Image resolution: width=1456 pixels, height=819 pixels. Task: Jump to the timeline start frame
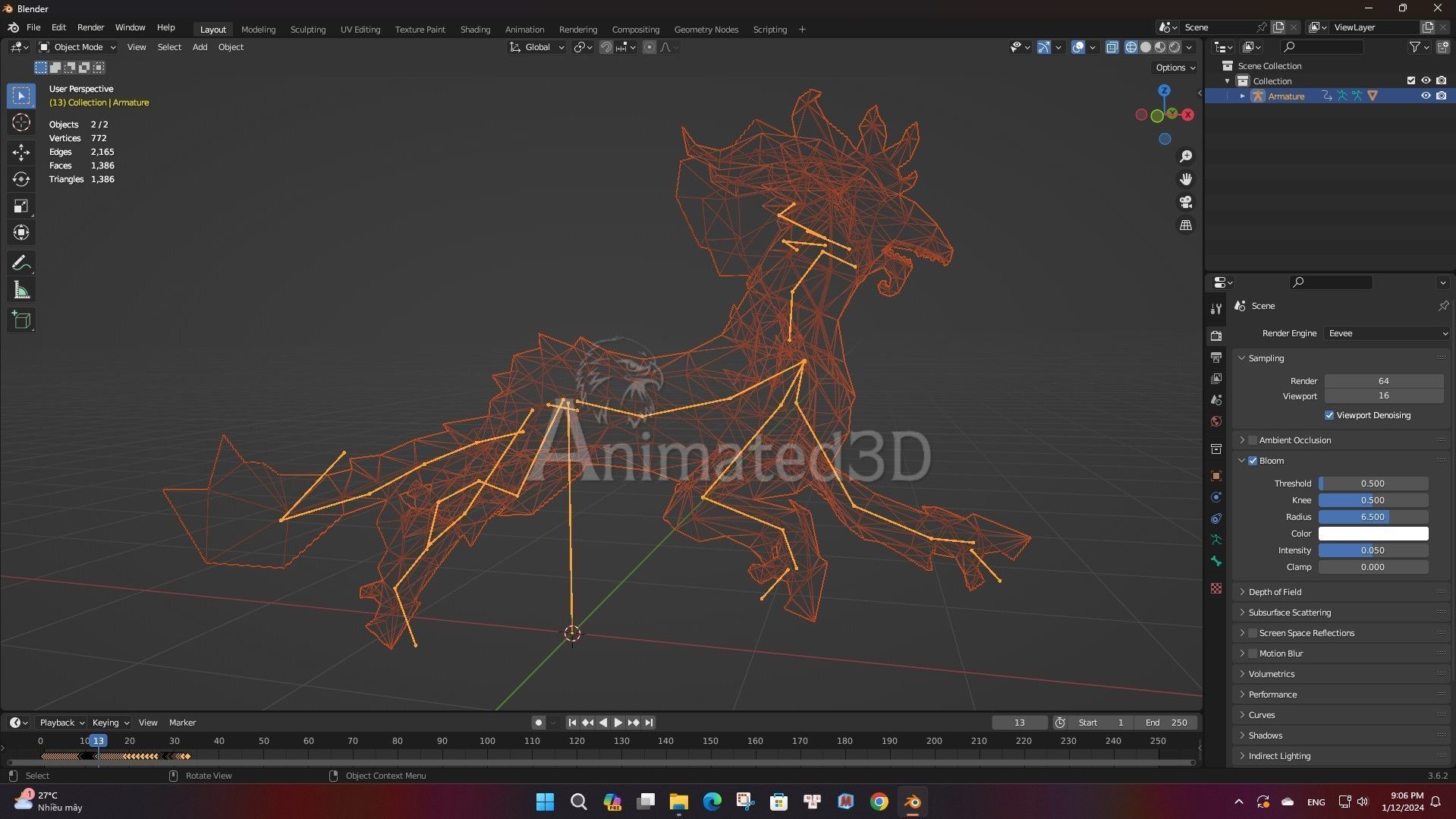pyautogui.click(x=572, y=723)
